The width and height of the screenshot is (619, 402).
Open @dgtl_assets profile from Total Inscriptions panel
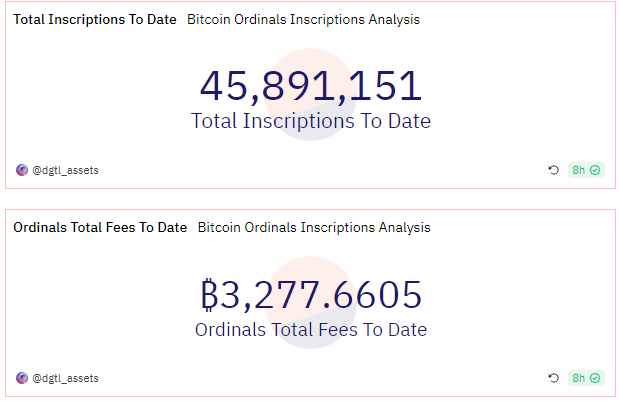65,170
